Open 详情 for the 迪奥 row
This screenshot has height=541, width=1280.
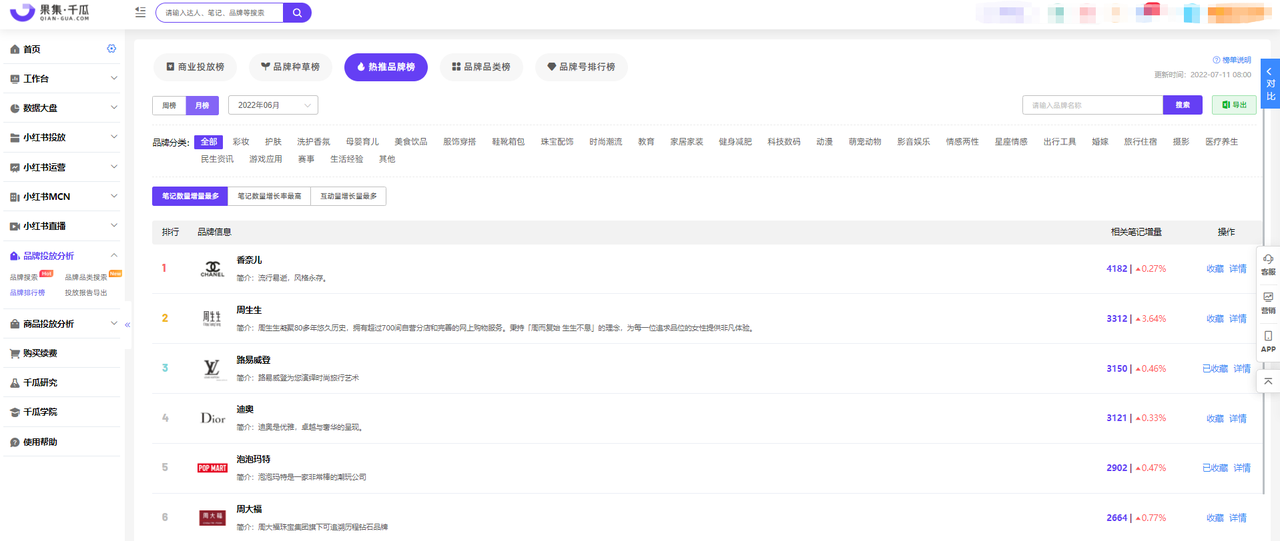[x=1238, y=418]
